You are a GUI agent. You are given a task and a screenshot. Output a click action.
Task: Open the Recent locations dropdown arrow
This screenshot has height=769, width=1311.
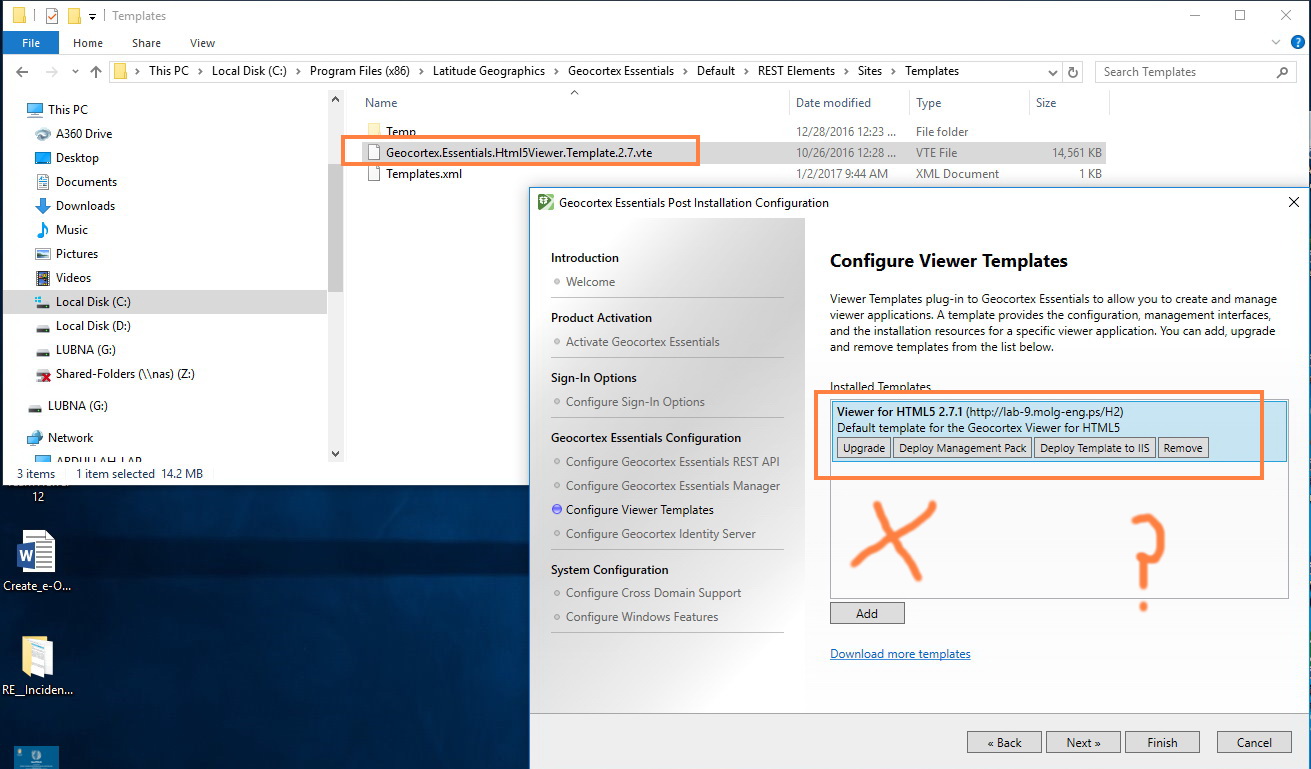[x=73, y=72]
